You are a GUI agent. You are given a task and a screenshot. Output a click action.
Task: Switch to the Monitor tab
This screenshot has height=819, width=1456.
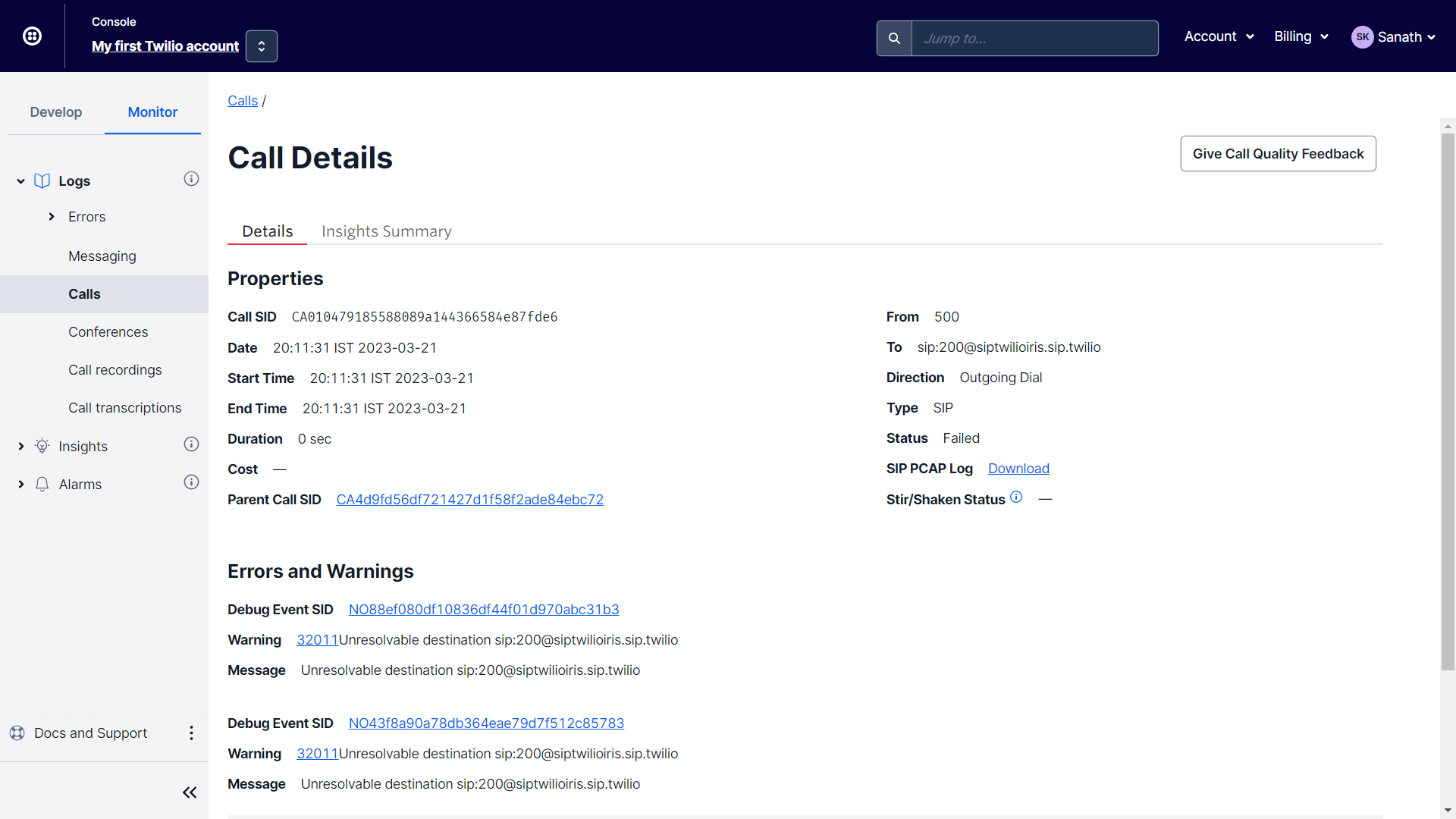tap(152, 112)
